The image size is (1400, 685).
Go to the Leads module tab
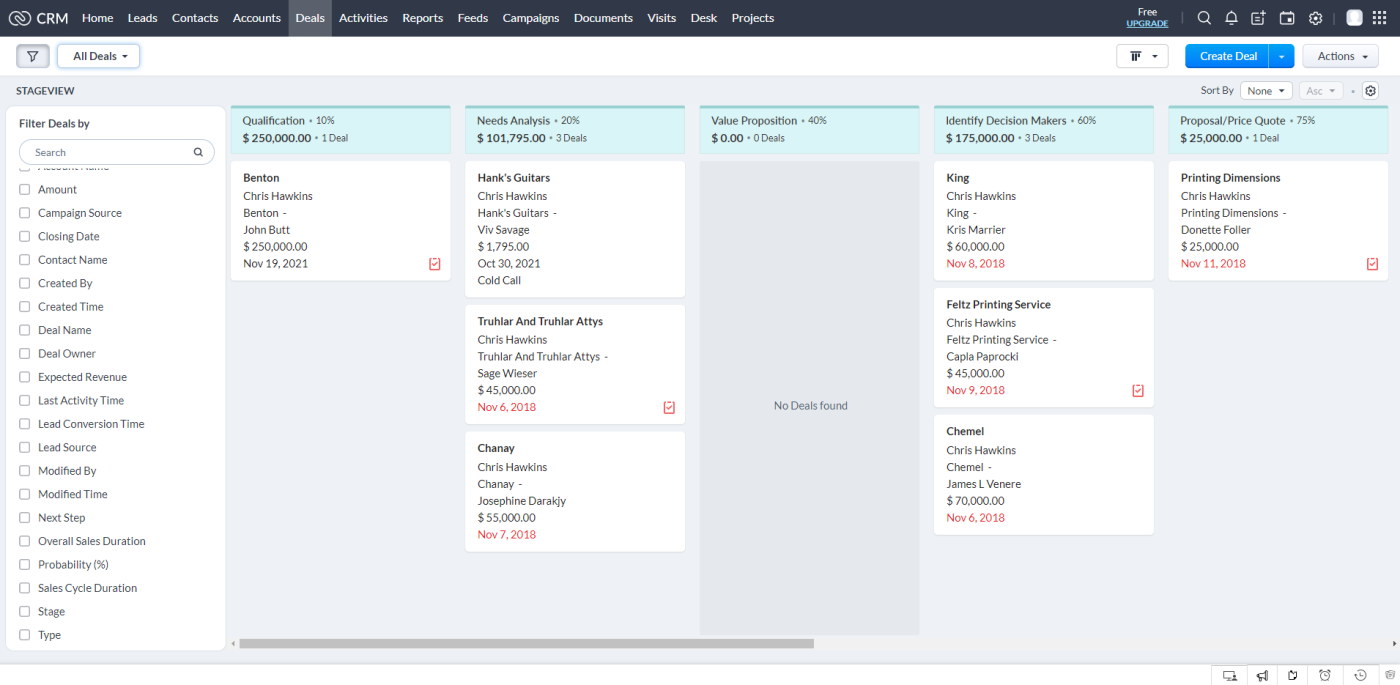click(x=142, y=18)
